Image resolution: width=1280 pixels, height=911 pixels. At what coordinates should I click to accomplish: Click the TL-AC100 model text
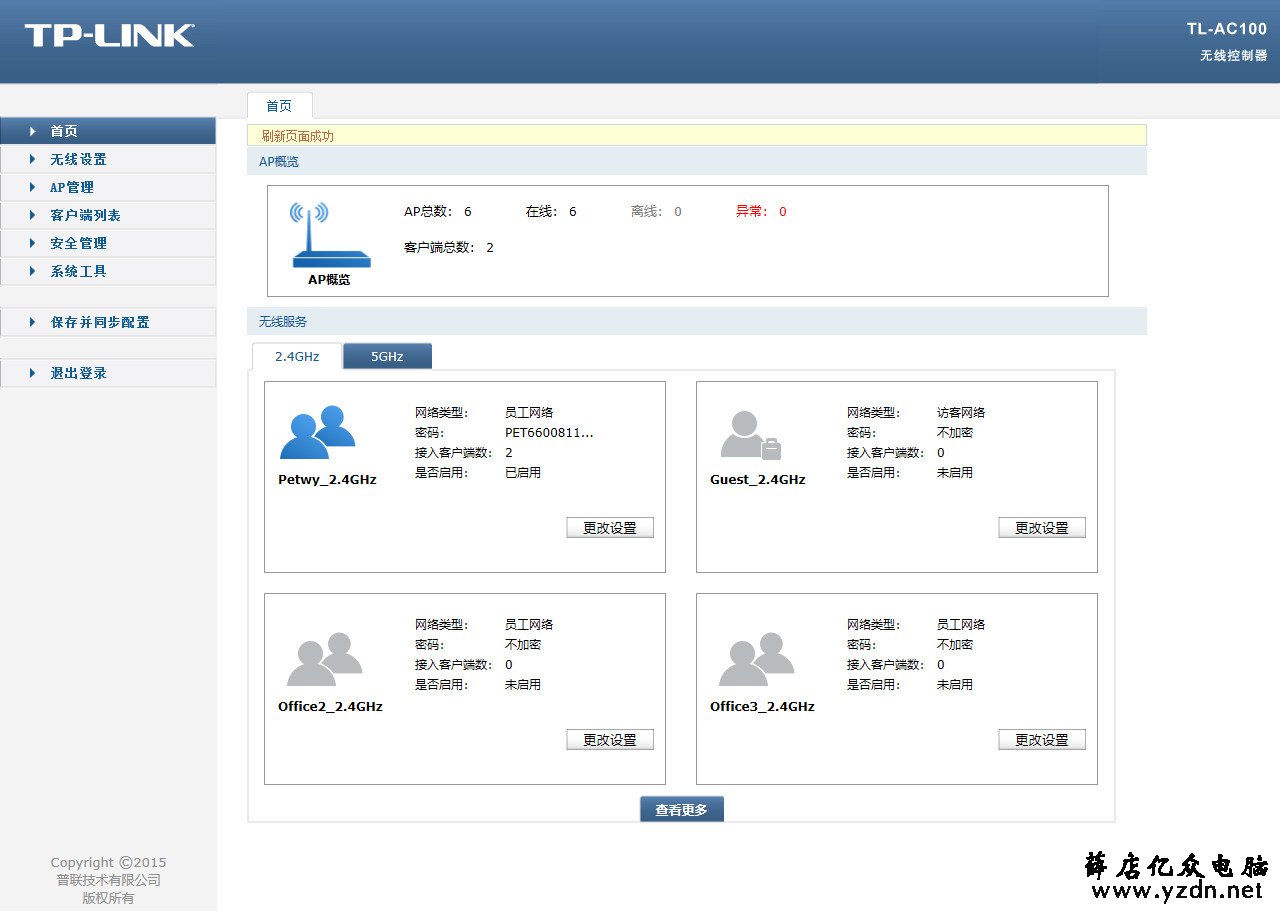[1227, 30]
